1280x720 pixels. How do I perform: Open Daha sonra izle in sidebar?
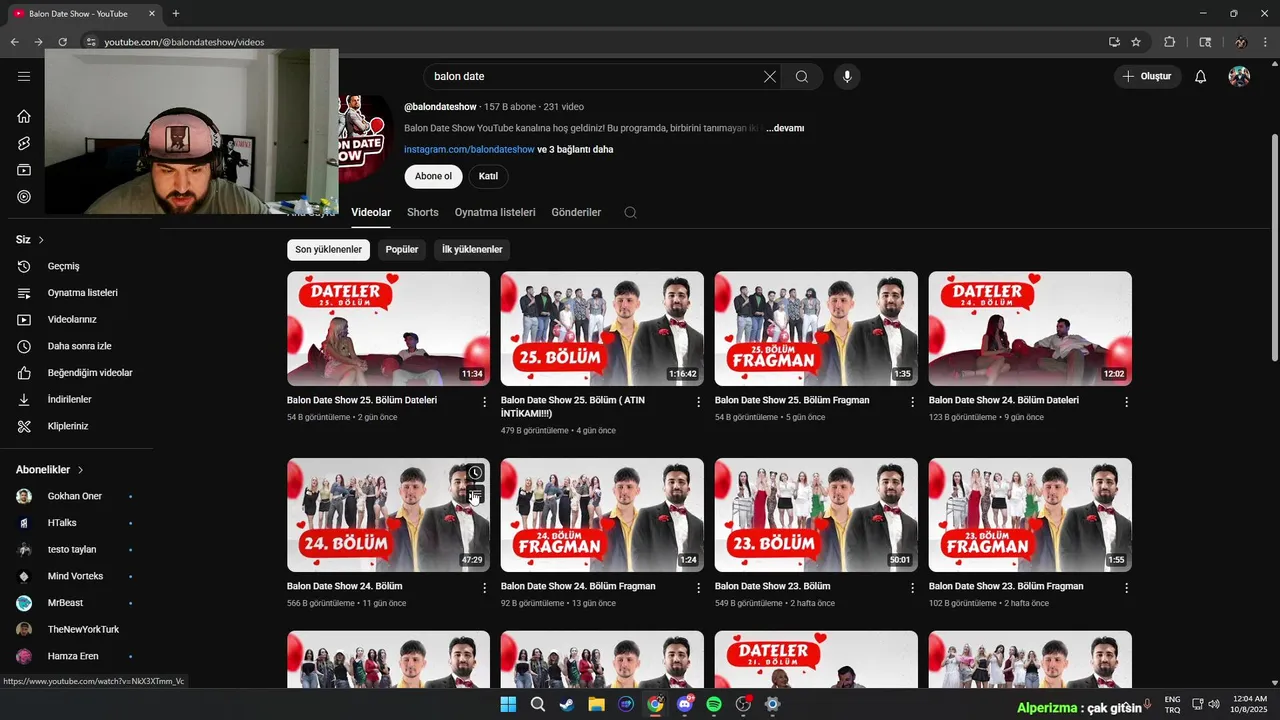pos(80,346)
